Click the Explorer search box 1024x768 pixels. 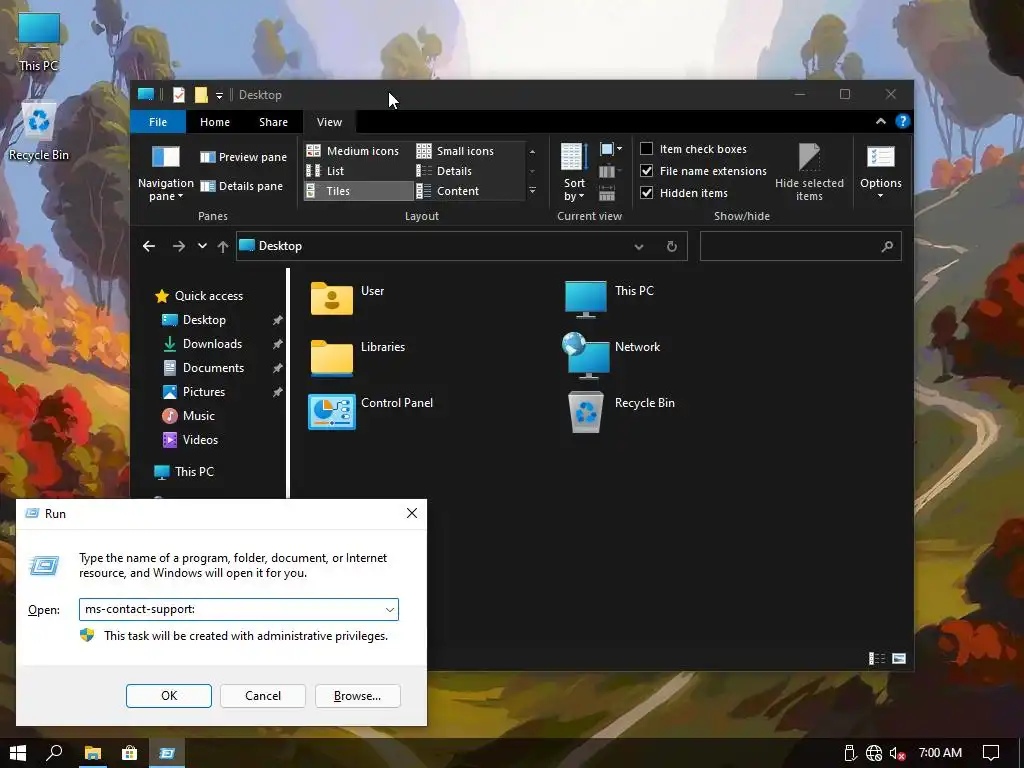tap(801, 246)
